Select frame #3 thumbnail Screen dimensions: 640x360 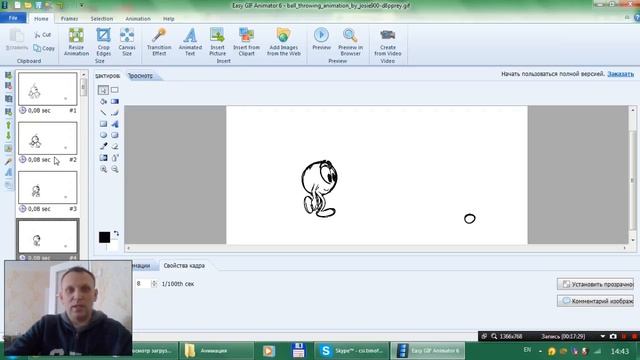point(47,187)
